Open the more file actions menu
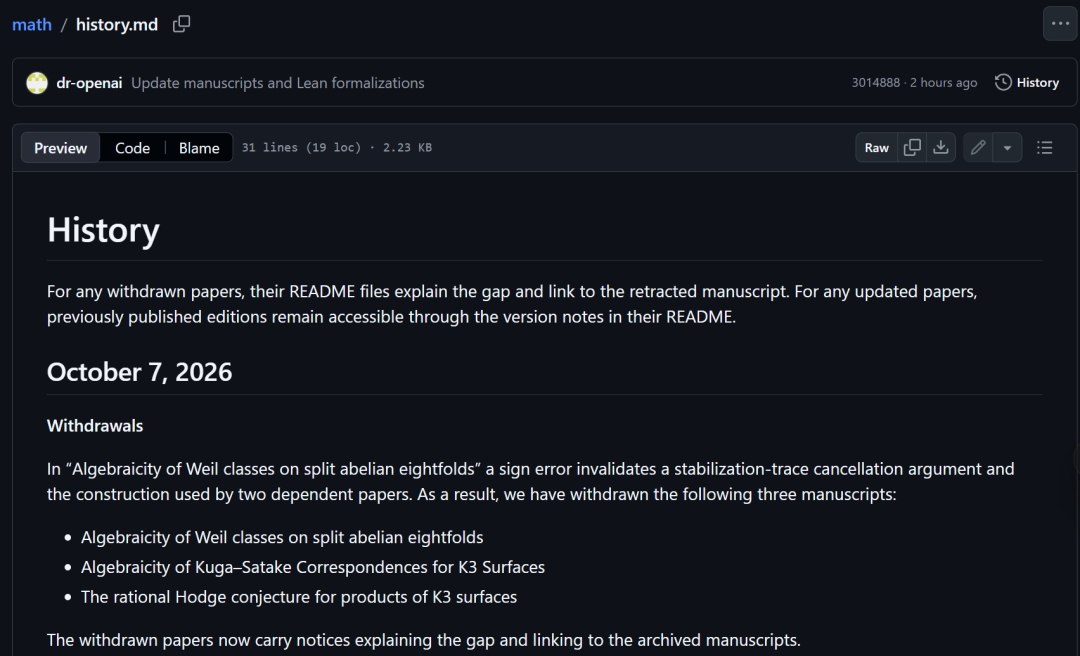This screenshot has height=656, width=1080. coord(1060,24)
